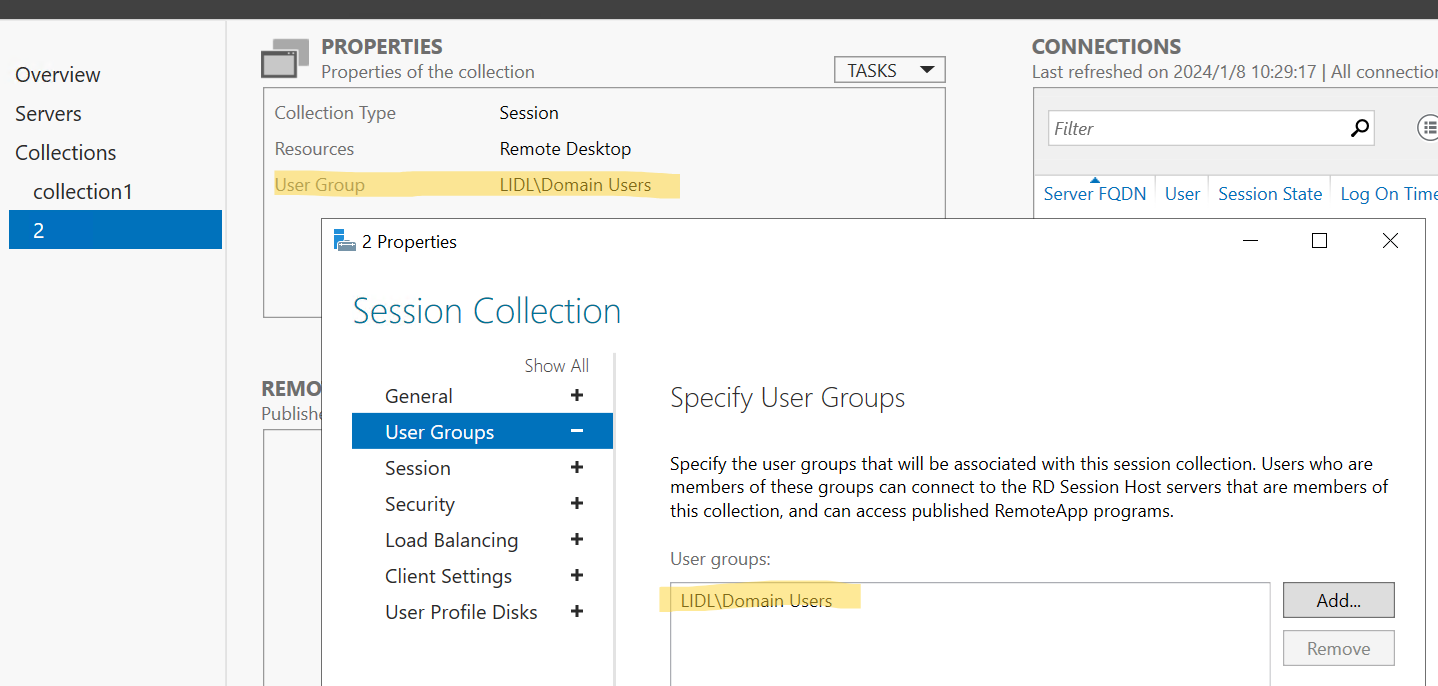Expand Client Settings with its plus sign
1438x686 pixels.
pos(577,576)
